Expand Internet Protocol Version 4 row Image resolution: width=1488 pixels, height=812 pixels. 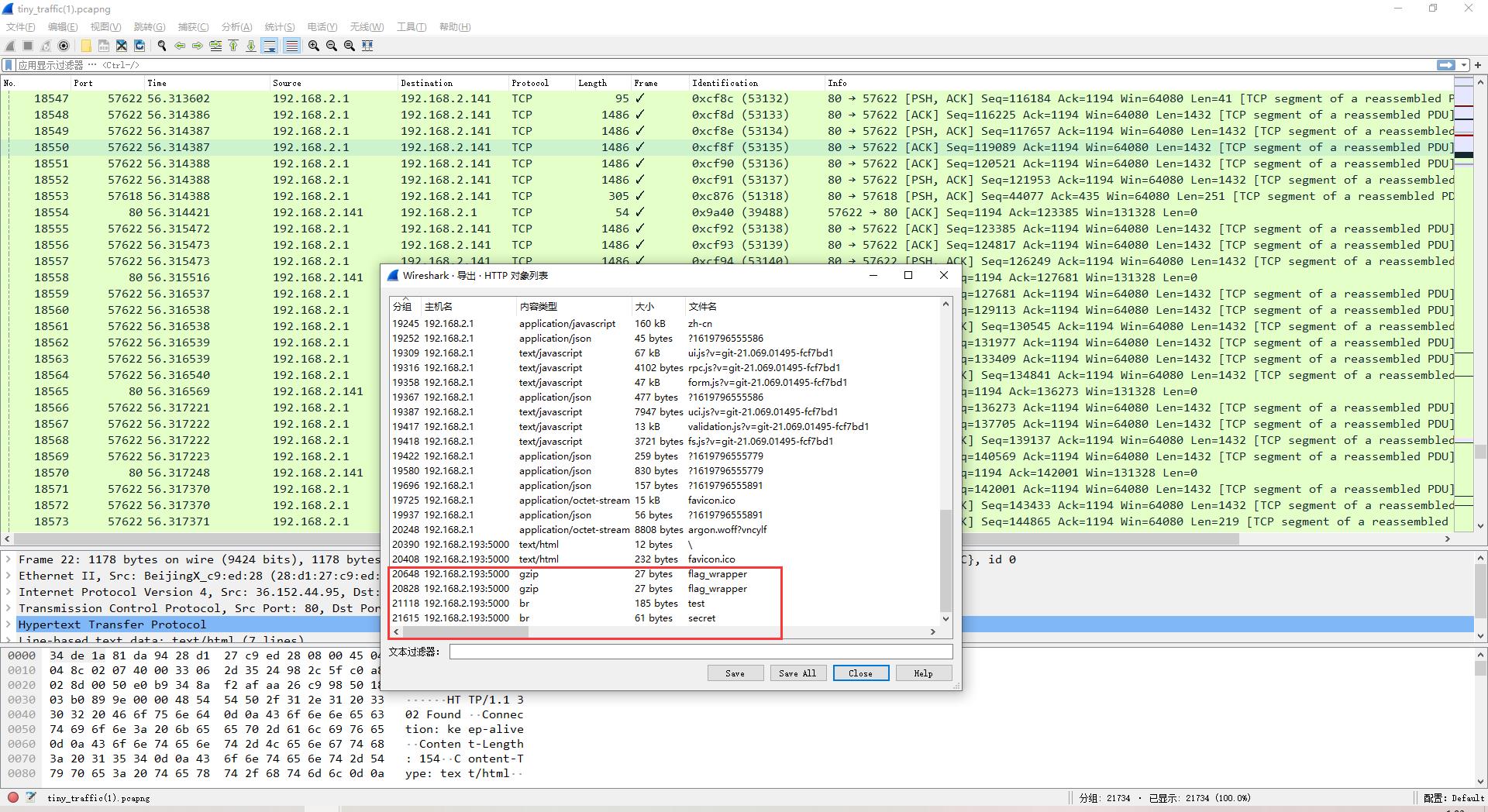tap(9, 592)
